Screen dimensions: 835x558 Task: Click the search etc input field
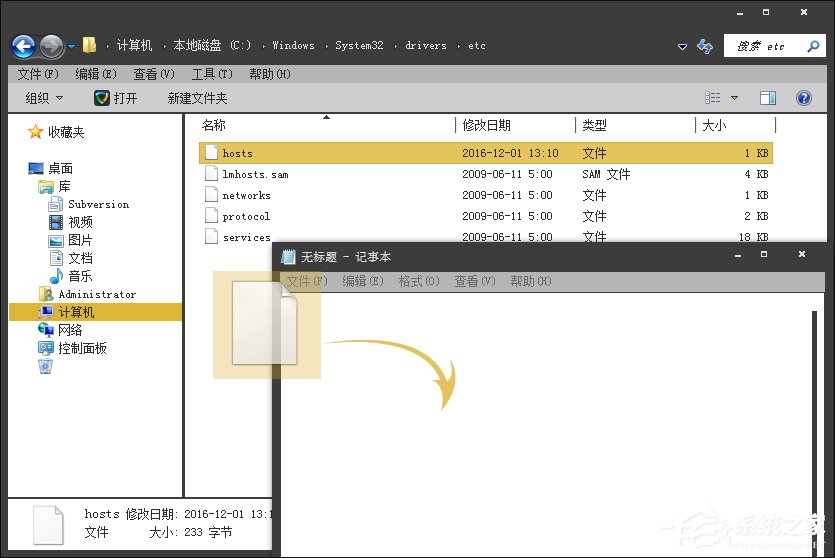click(x=765, y=46)
